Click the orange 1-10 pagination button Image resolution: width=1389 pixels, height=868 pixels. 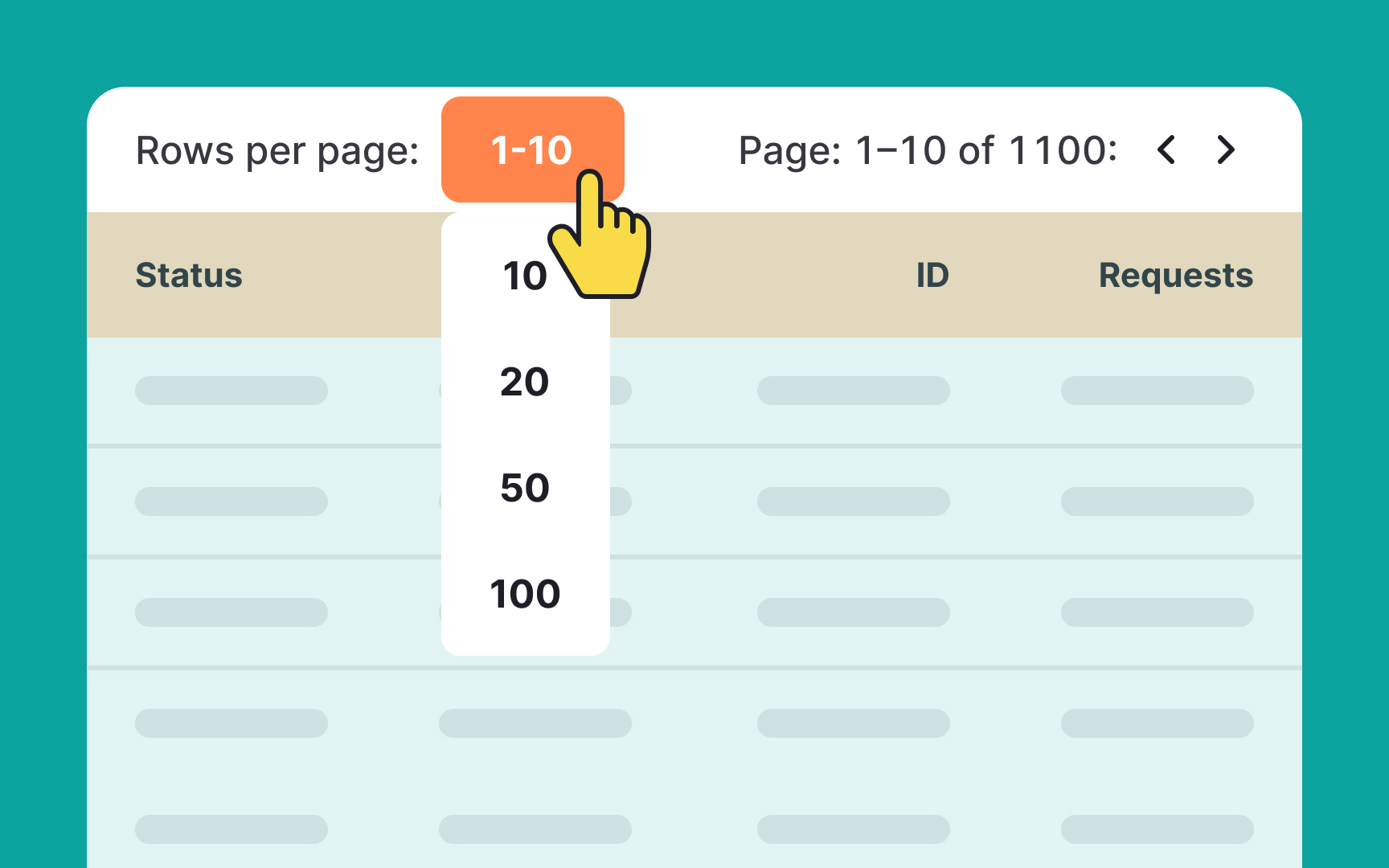[532, 149]
